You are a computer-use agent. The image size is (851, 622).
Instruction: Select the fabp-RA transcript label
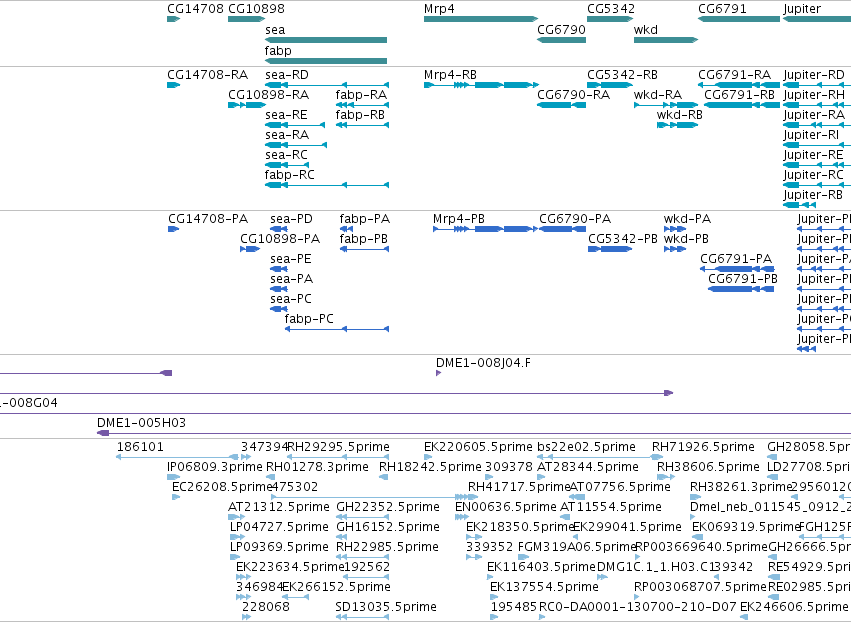point(361,95)
